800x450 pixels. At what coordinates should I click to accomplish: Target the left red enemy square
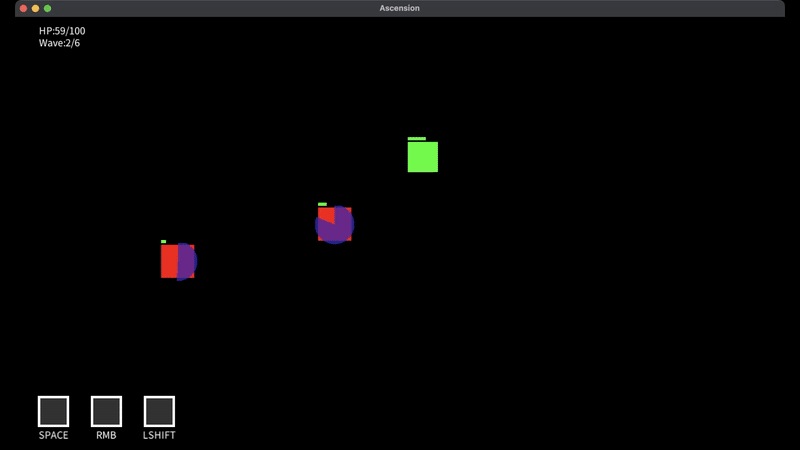(169, 261)
